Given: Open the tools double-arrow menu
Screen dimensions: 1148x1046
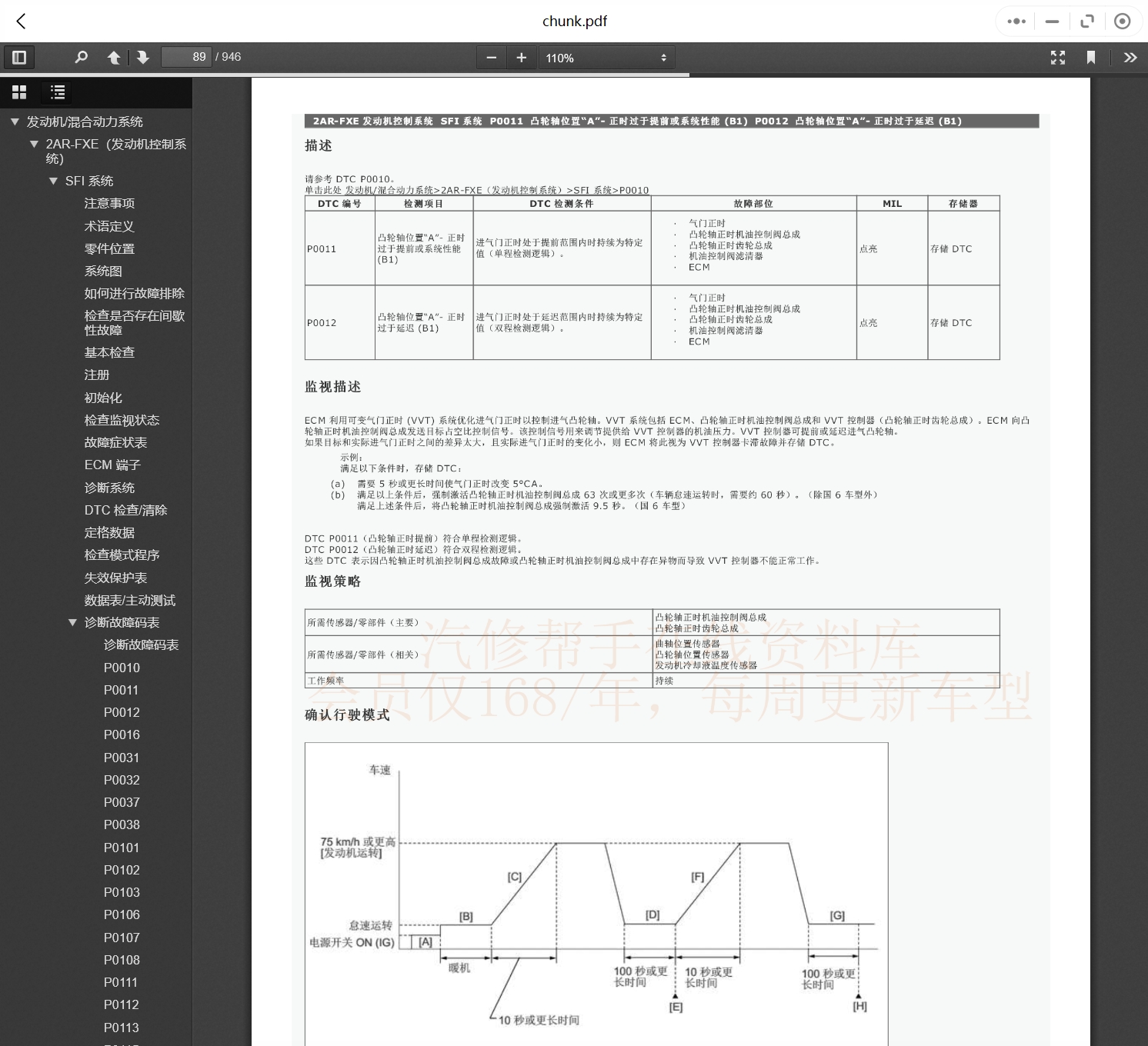Looking at the screenshot, I should (1130, 58).
